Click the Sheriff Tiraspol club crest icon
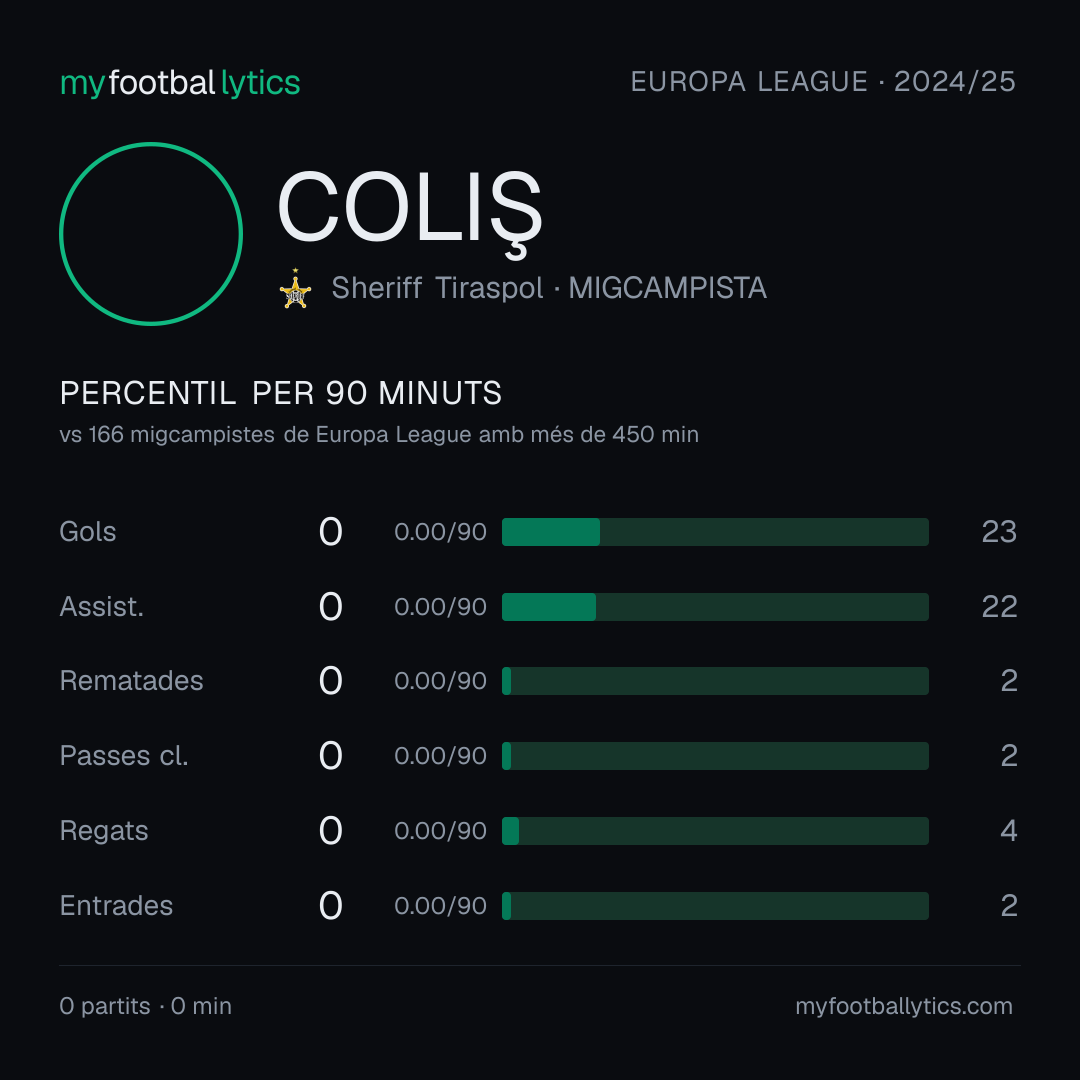 pos(295,289)
